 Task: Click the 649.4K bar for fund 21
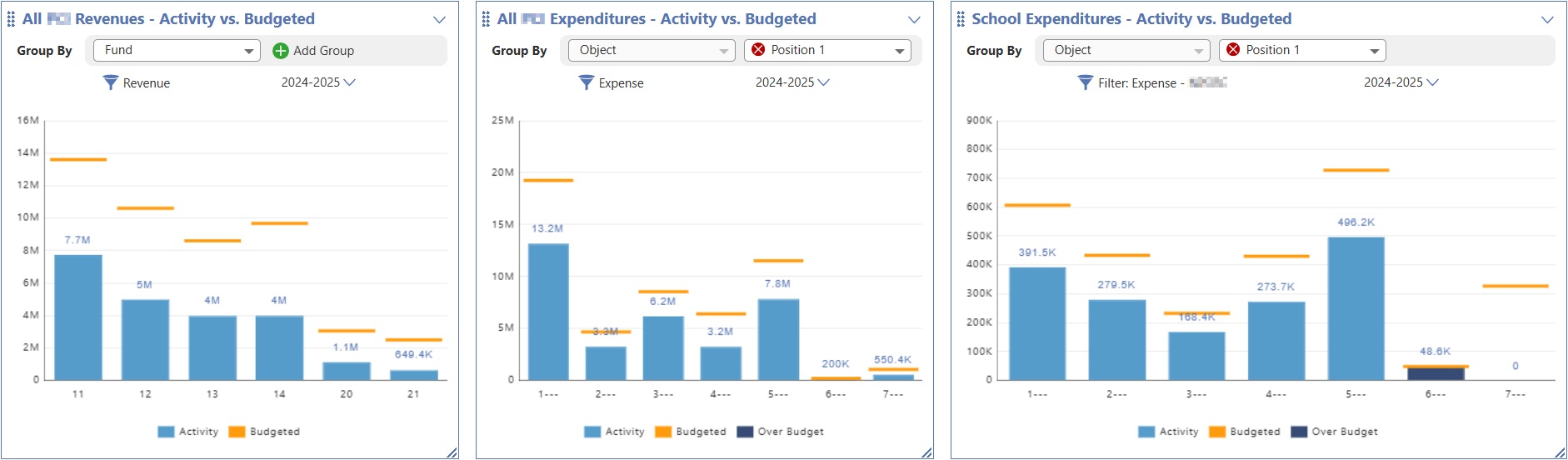click(414, 375)
